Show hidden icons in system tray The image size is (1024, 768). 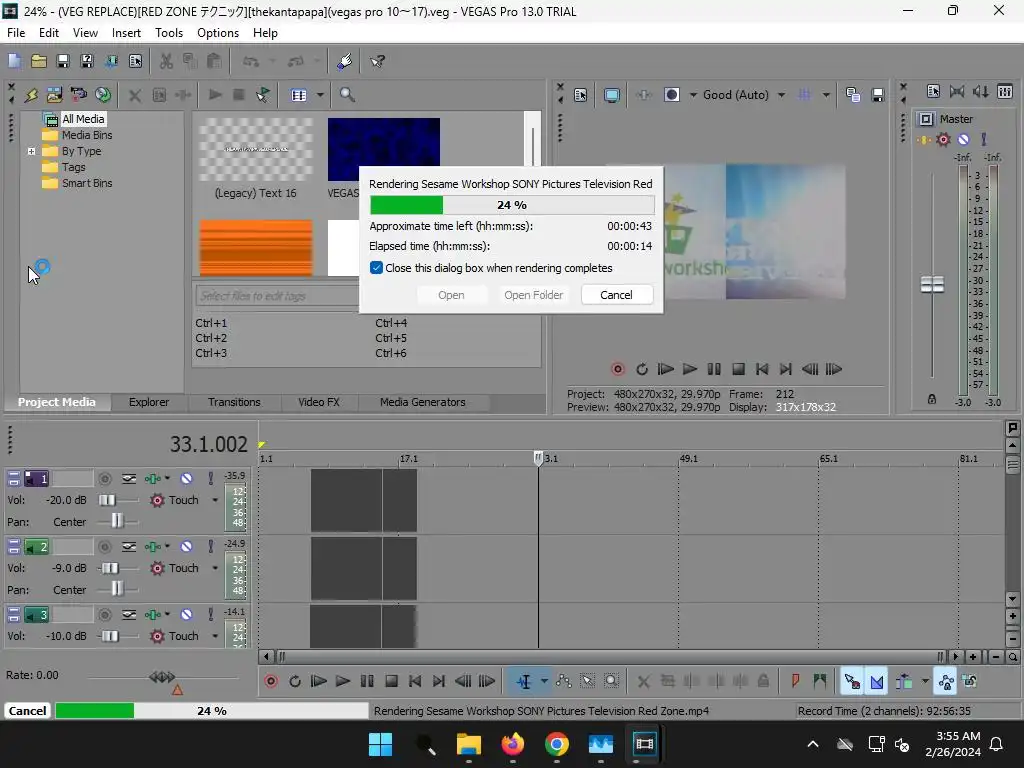tap(812, 744)
